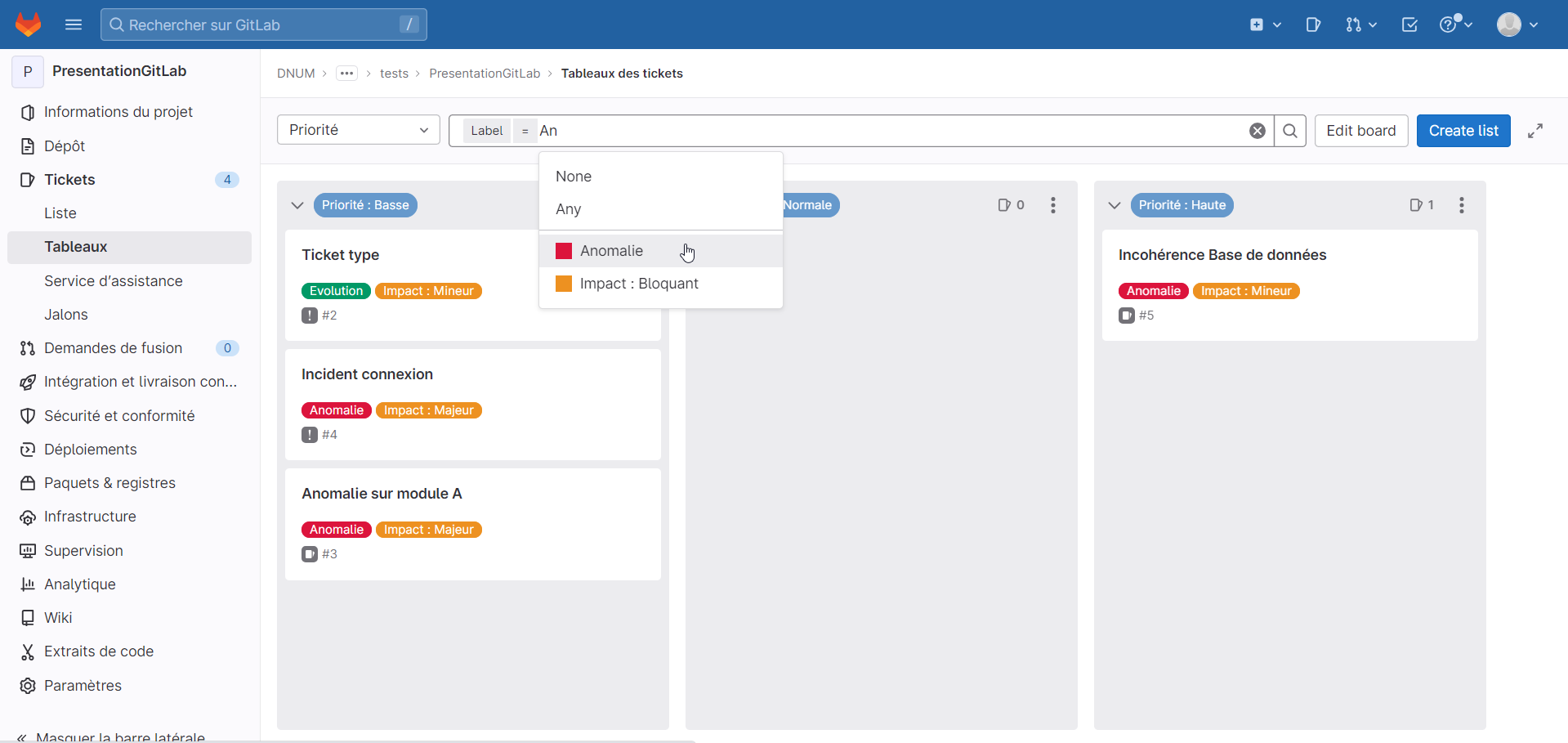The width and height of the screenshot is (1568, 743).
Task: Open the To-Do list icon in header
Action: click(1409, 25)
